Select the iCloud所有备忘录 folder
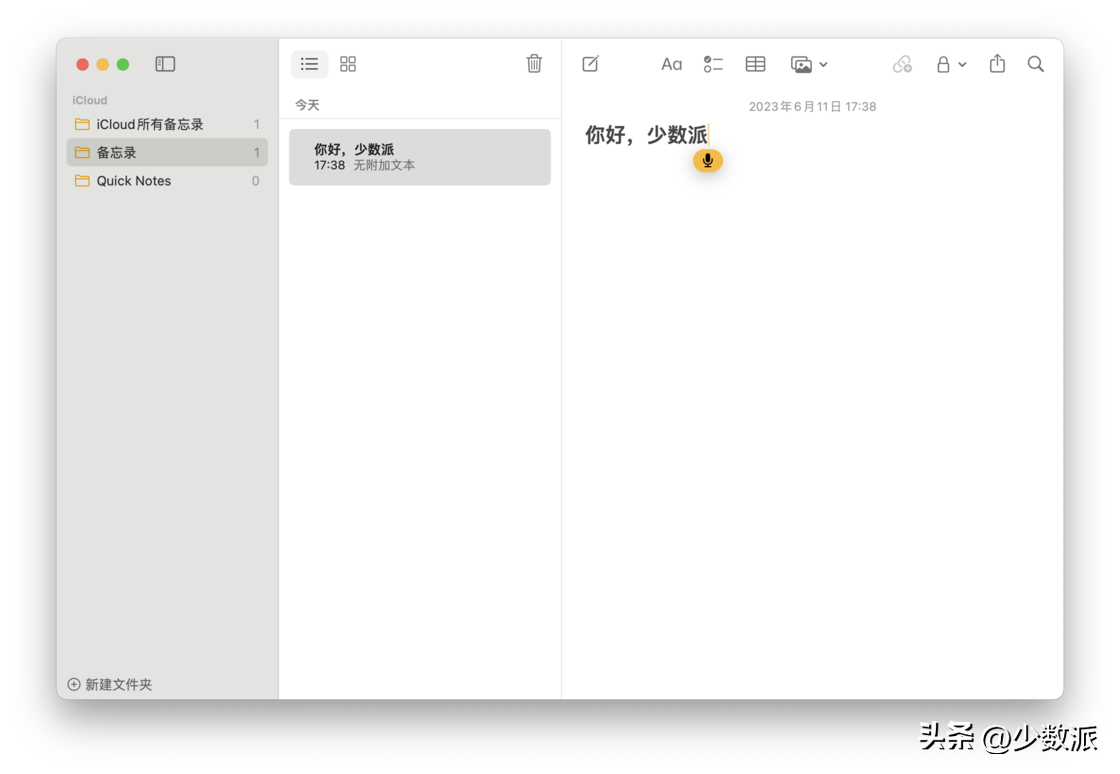The image size is (1120, 774). (x=167, y=124)
